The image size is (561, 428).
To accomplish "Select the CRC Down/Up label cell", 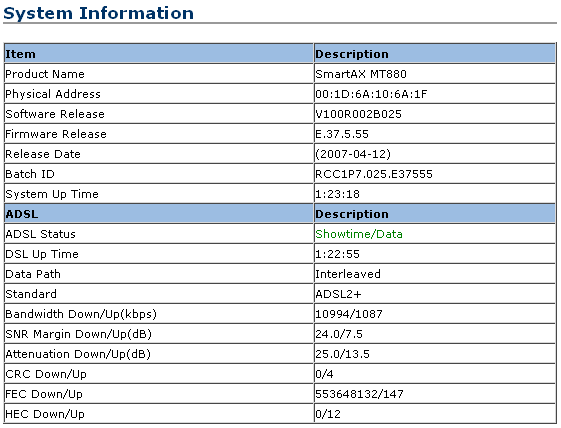I will click(x=158, y=374).
